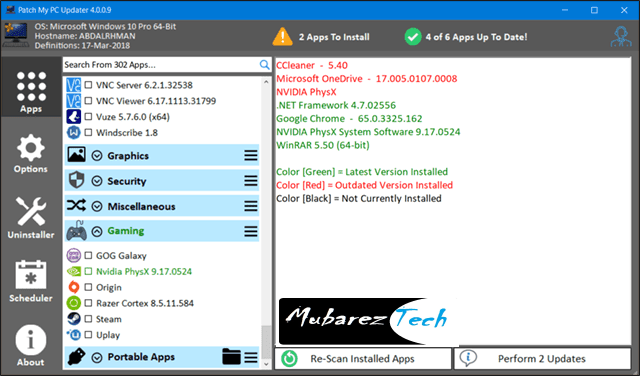Select .NET Framework 4.7.02556 entry
Image resolution: width=640 pixels, height=376 pixels.
click(x=336, y=105)
